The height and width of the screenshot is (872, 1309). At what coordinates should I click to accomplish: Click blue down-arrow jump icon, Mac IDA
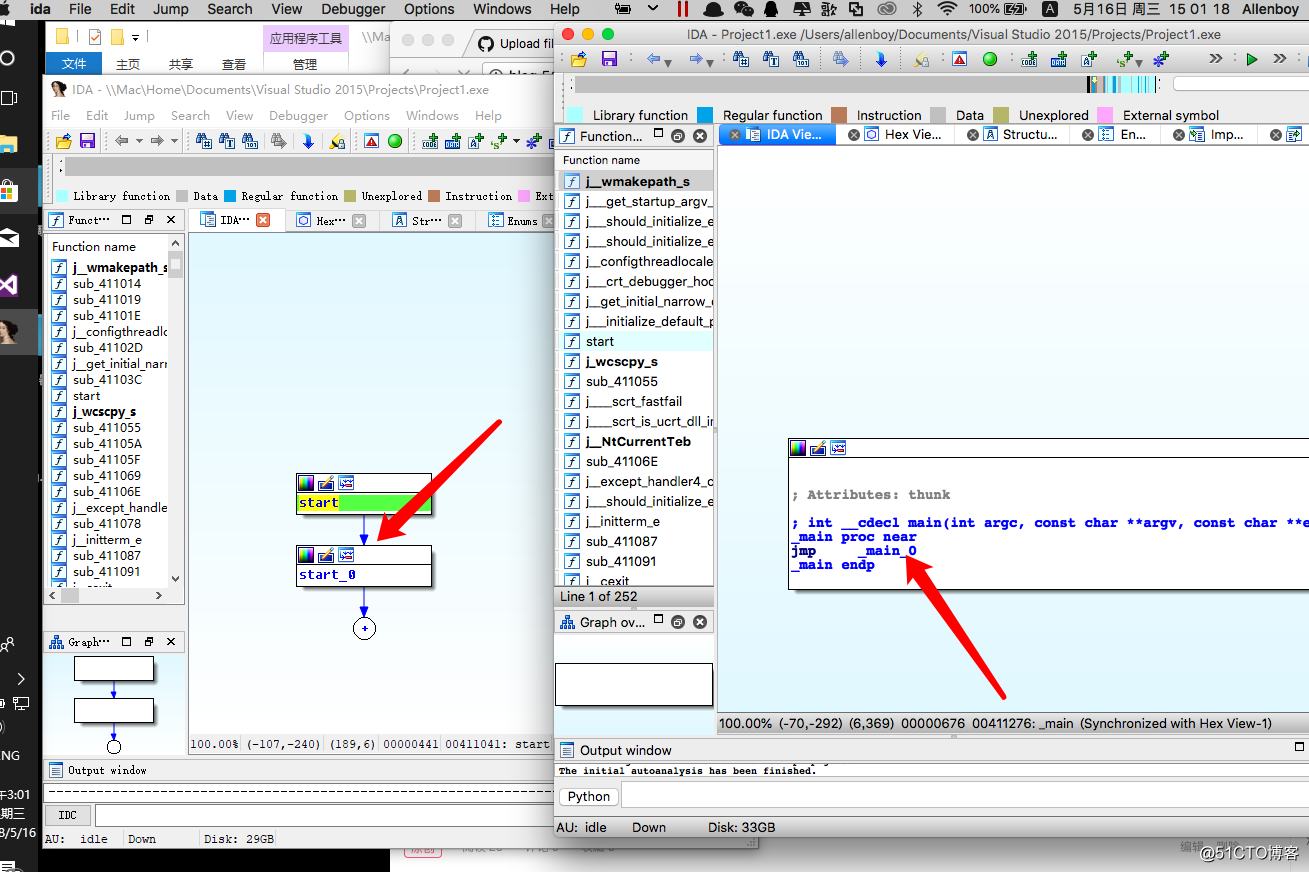(881, 59)
